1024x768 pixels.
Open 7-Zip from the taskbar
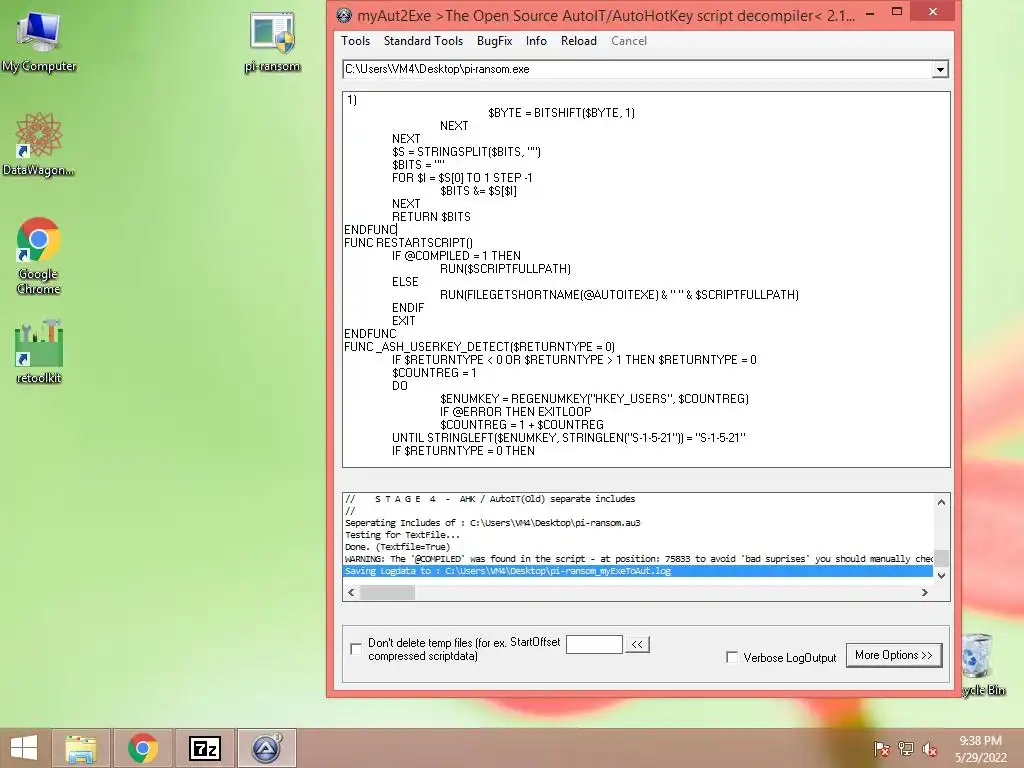204,748
